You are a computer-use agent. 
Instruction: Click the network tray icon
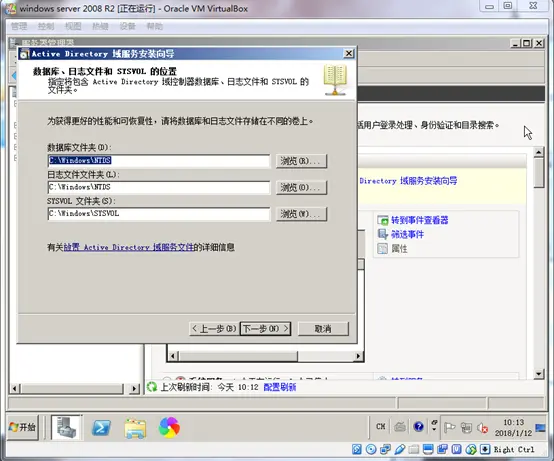click(466, 428)
